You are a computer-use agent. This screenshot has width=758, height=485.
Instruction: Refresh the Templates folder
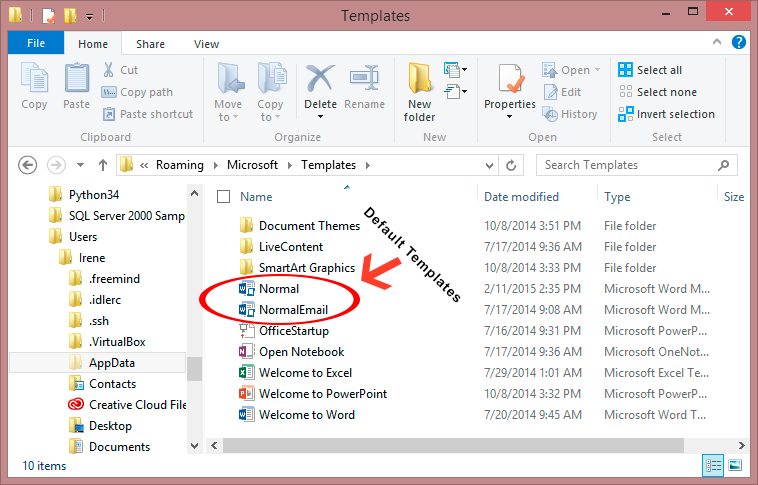coord(511,165)
